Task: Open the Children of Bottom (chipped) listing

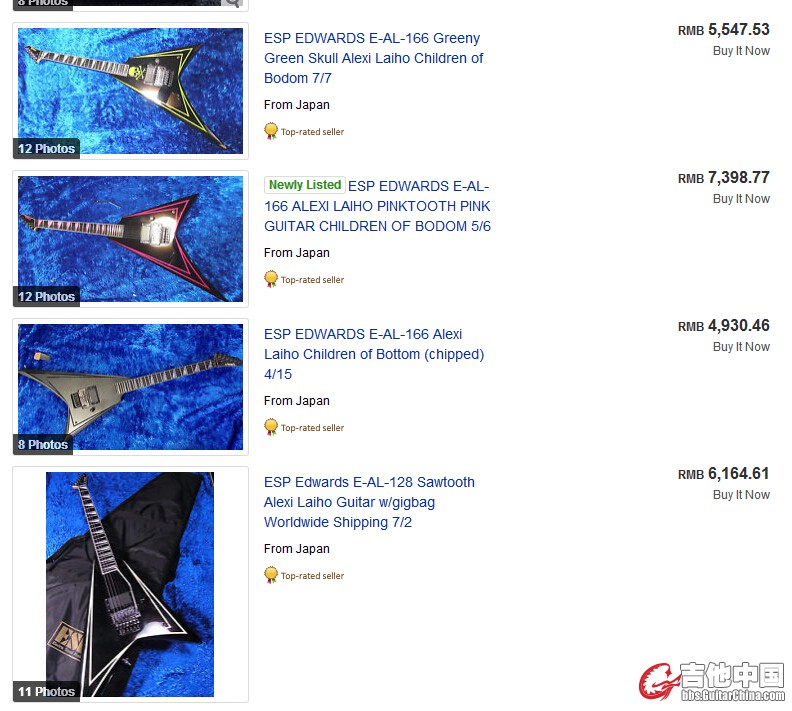Action: (374, 354)
